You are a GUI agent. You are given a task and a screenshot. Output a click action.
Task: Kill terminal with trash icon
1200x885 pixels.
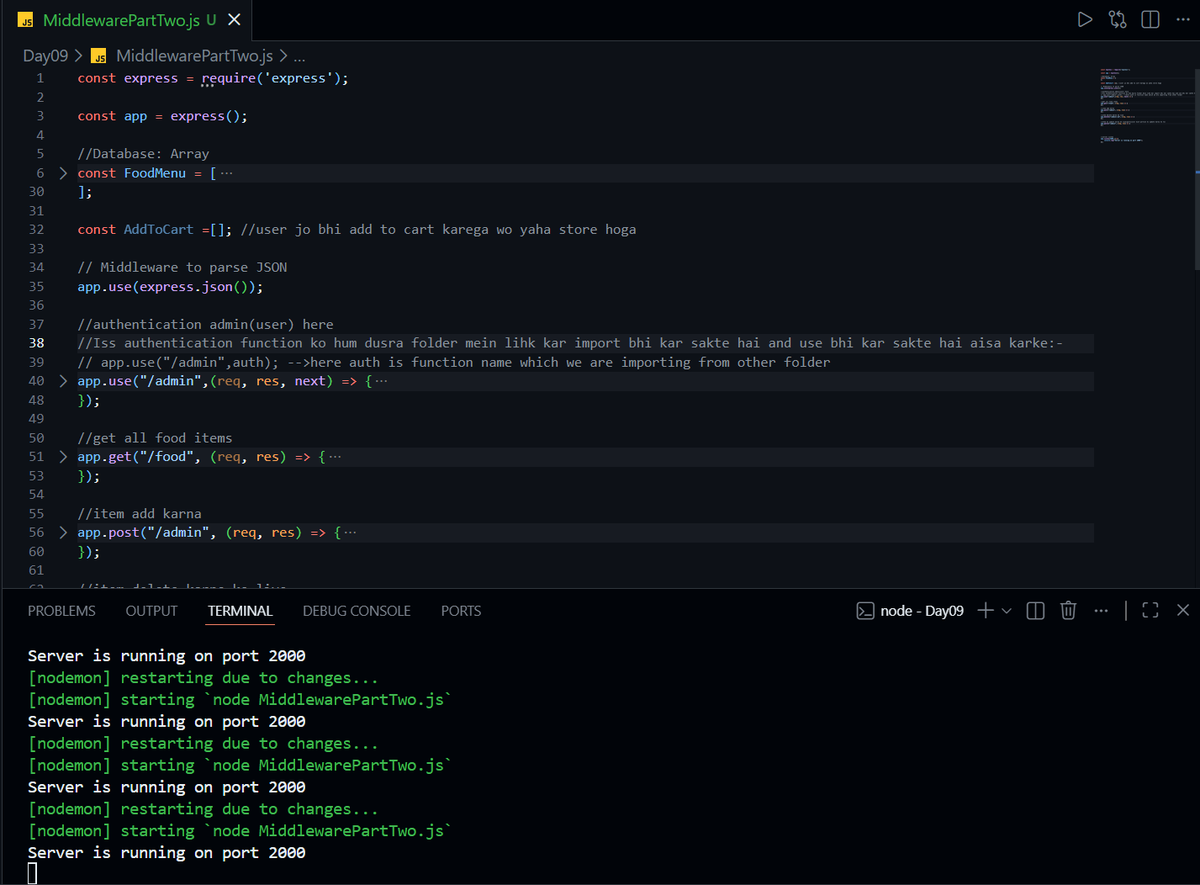[x=1068, y=610]
